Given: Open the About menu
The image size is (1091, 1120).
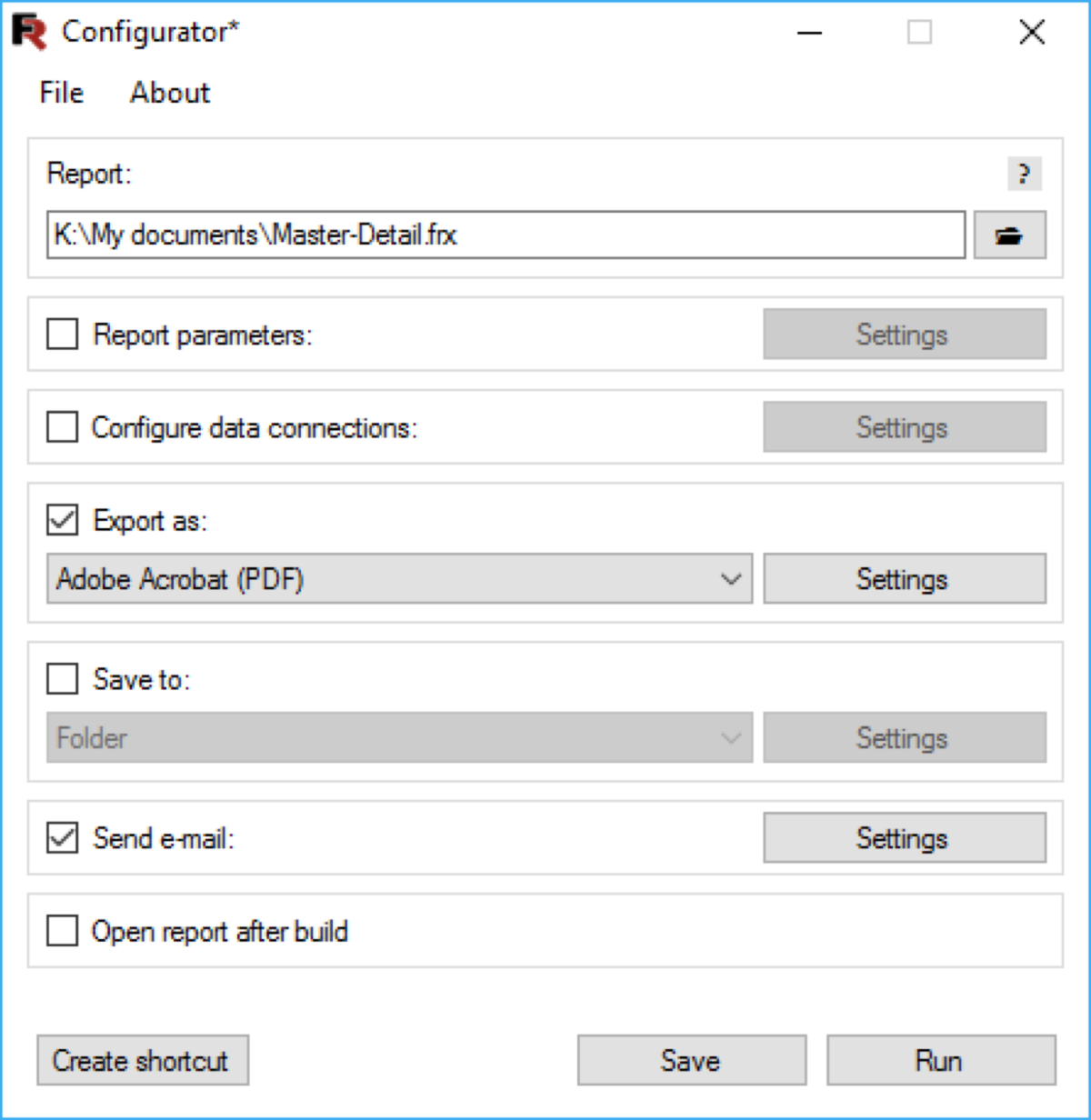Looking at the screenshot, I should point(170,93).
